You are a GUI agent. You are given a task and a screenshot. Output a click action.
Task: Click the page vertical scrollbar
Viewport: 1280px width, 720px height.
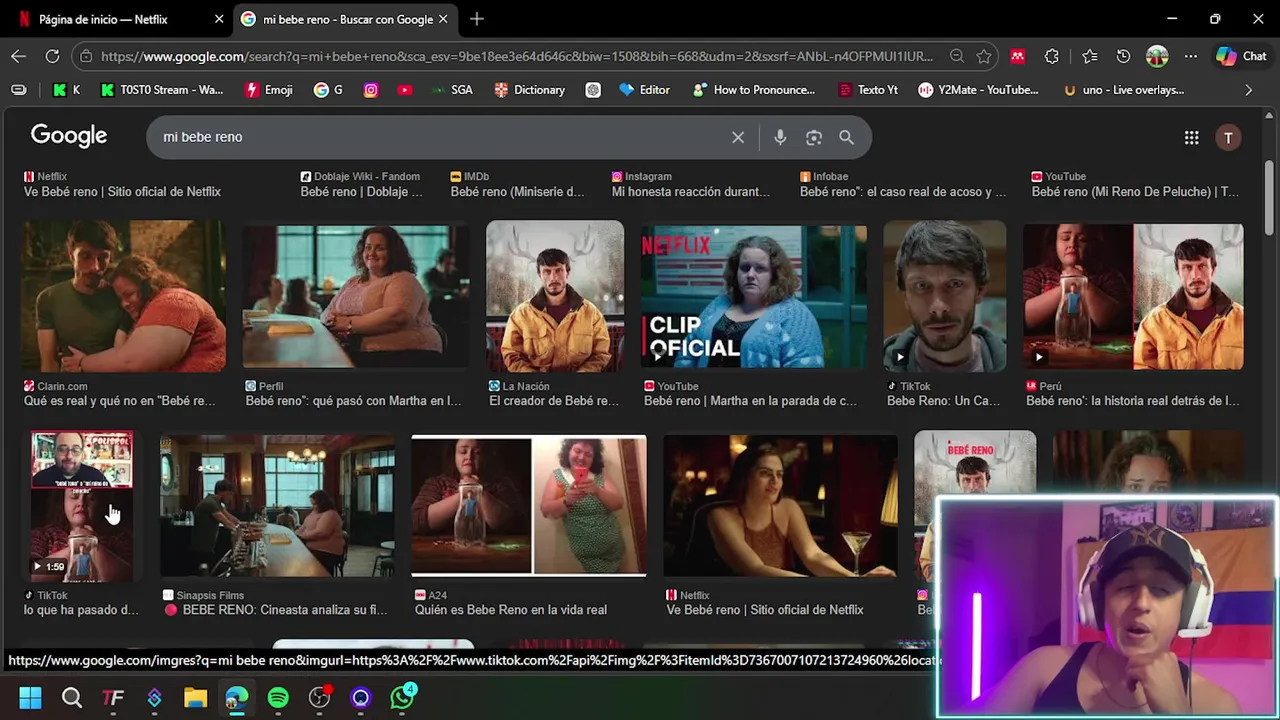(x=1269, y=200)
